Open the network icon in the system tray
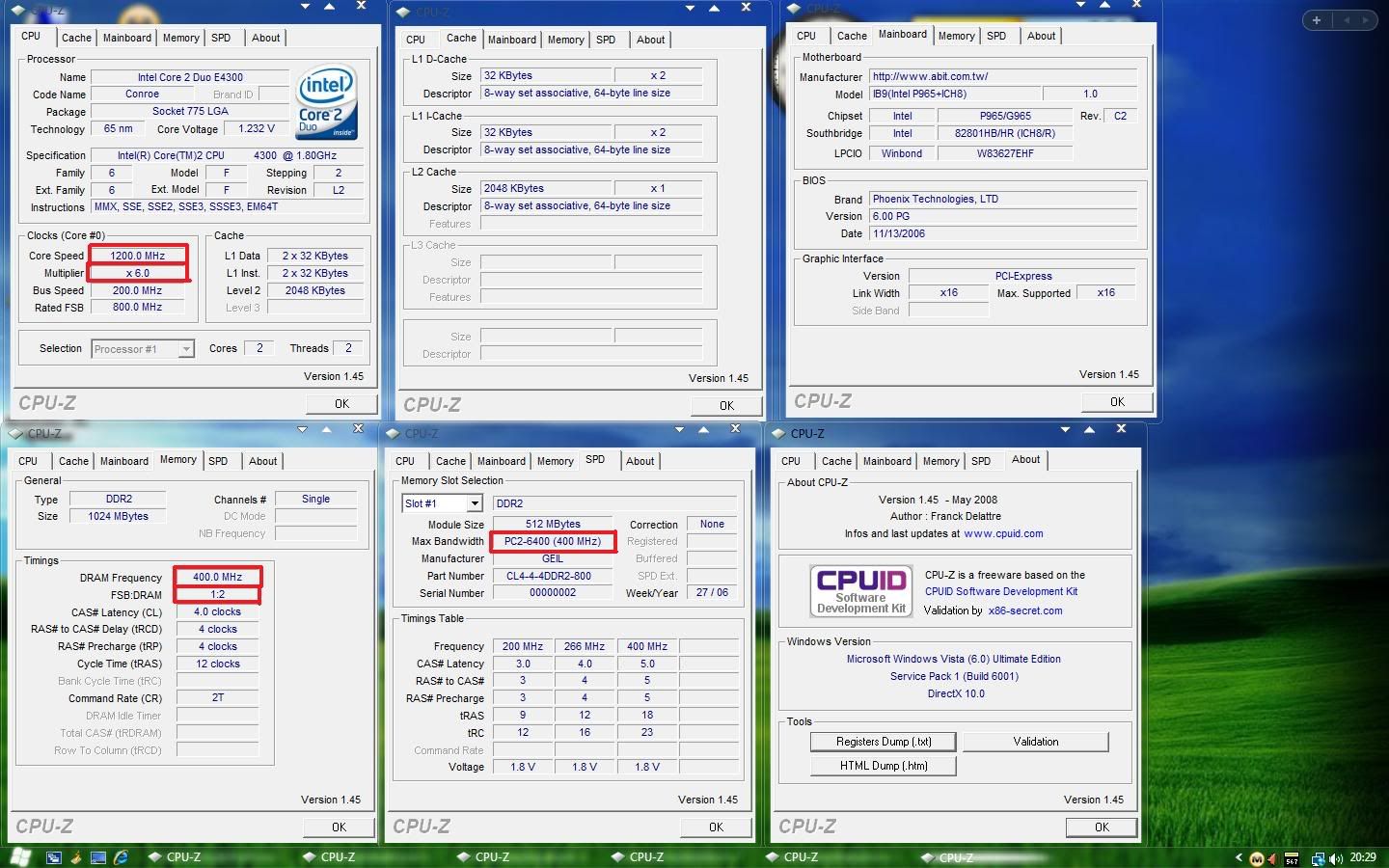The image size is (1389, 868). 1318,858
